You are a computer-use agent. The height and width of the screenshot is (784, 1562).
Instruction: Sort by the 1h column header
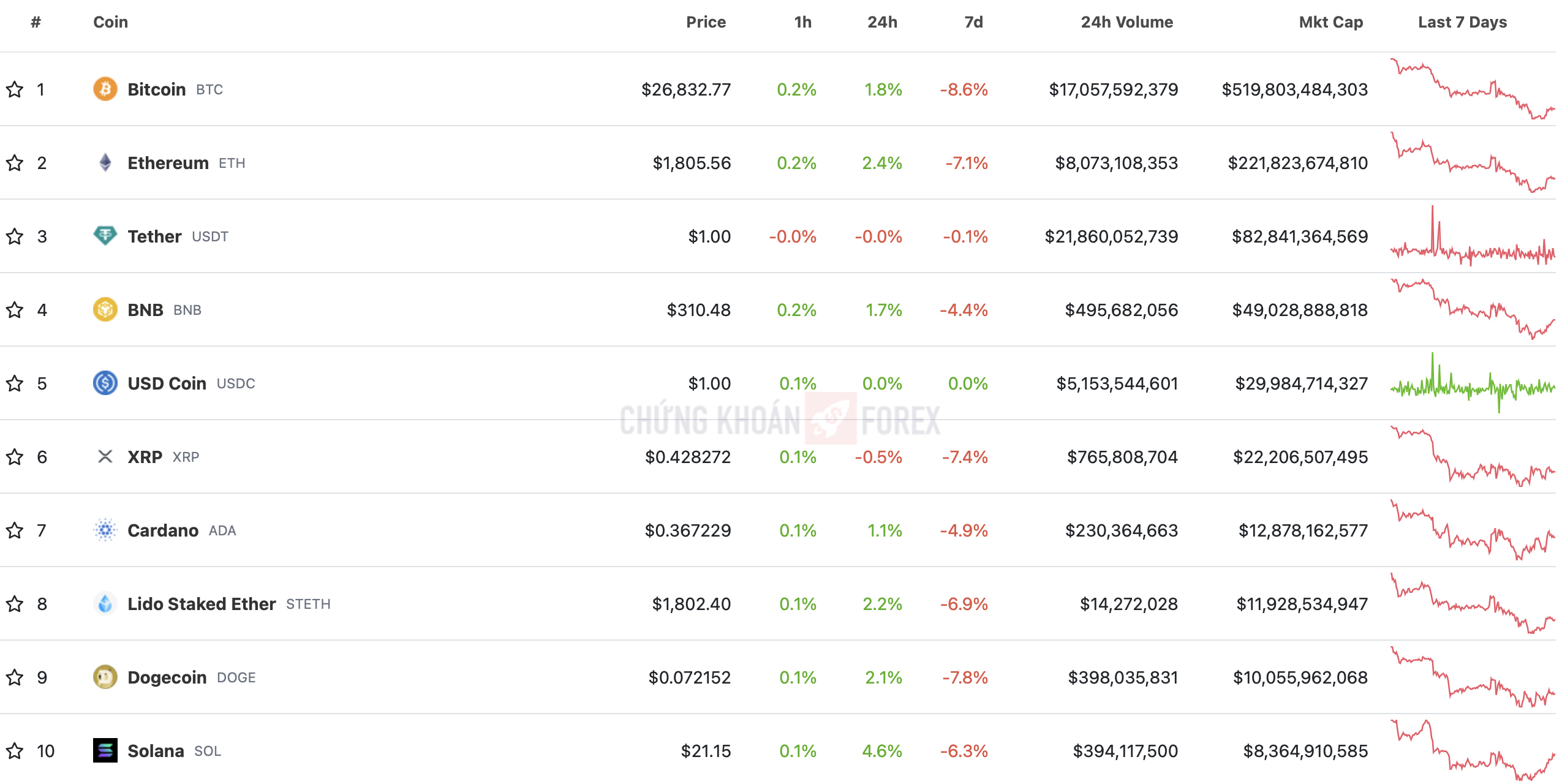[802, 22]
